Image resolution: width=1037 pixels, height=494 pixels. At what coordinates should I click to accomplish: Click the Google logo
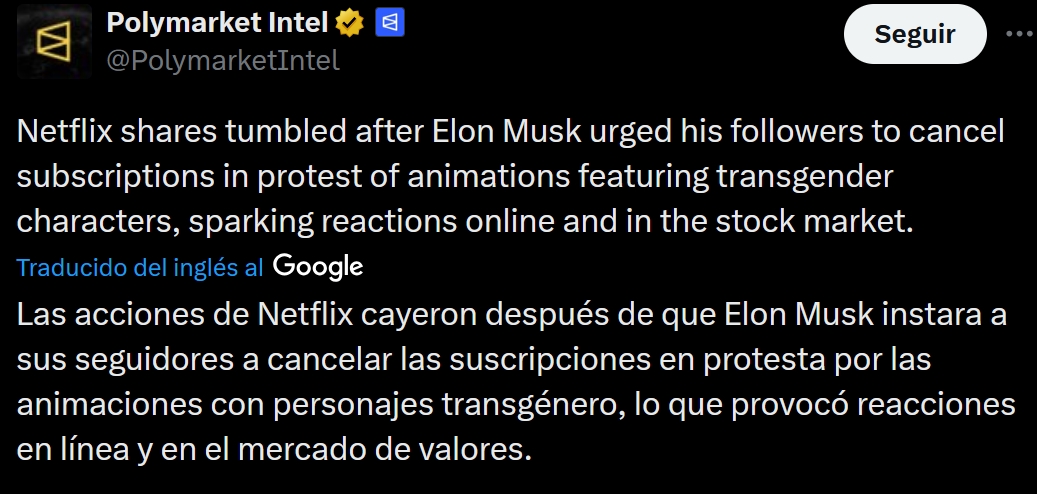(x=317, y=266)
